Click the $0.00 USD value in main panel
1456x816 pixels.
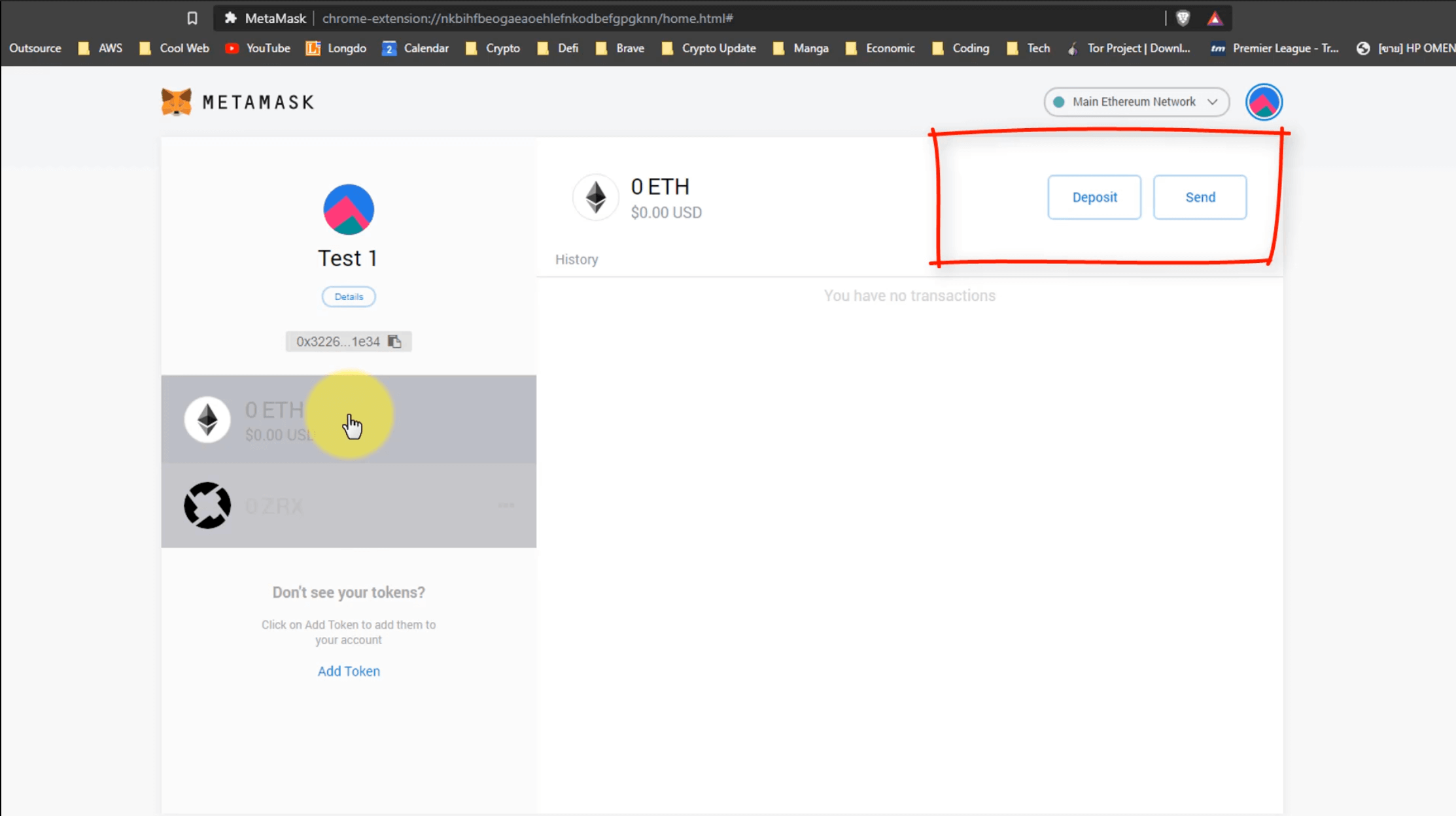coord(666,213)
